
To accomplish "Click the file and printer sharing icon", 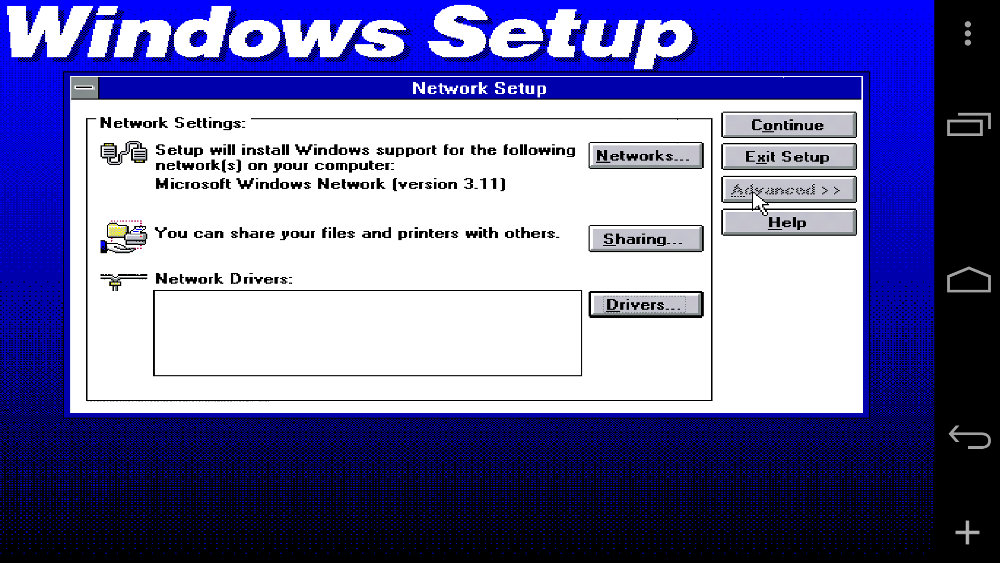I will 123,236.
